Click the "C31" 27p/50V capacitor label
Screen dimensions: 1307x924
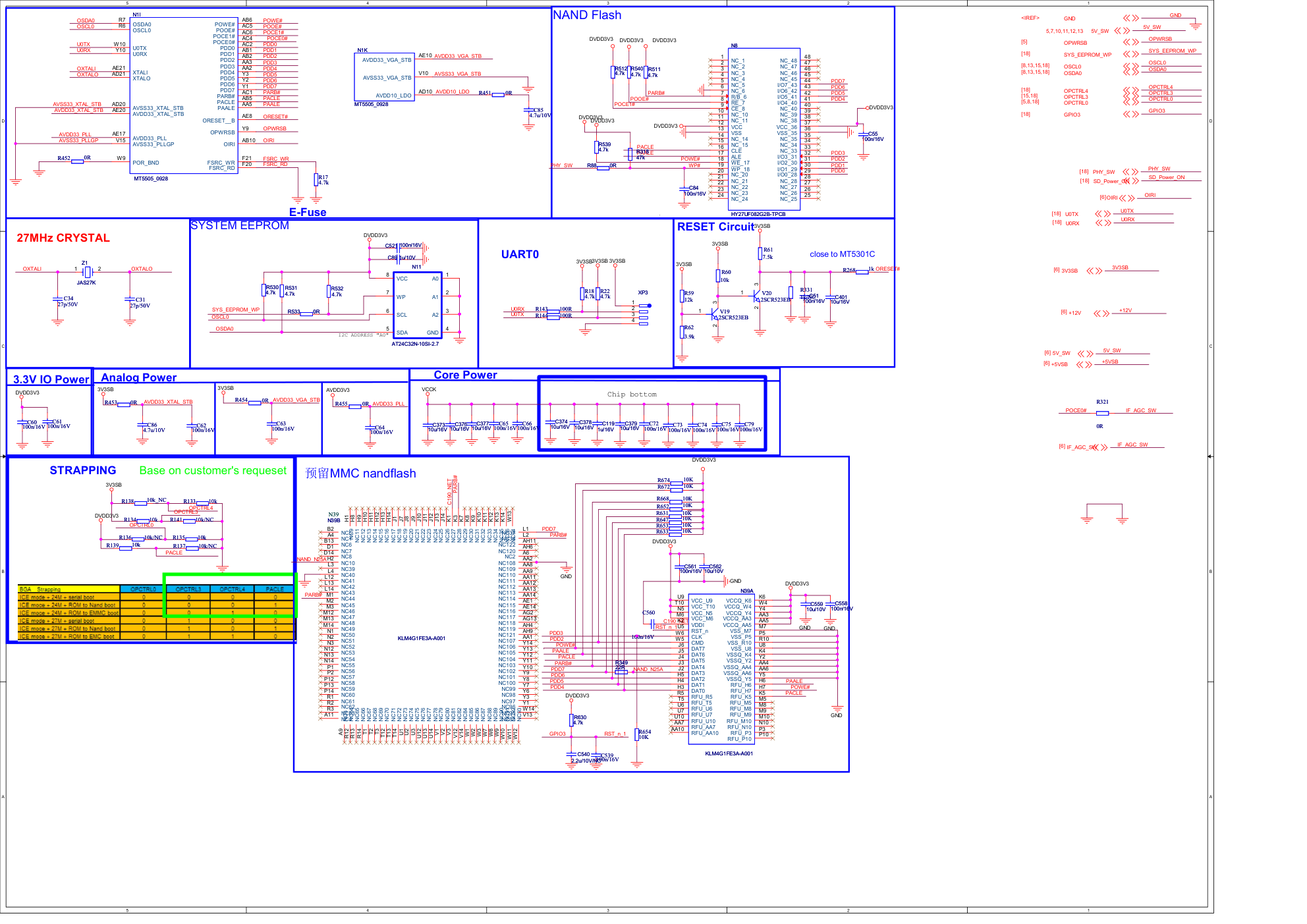pyautogui.click(x=140, y=299)
